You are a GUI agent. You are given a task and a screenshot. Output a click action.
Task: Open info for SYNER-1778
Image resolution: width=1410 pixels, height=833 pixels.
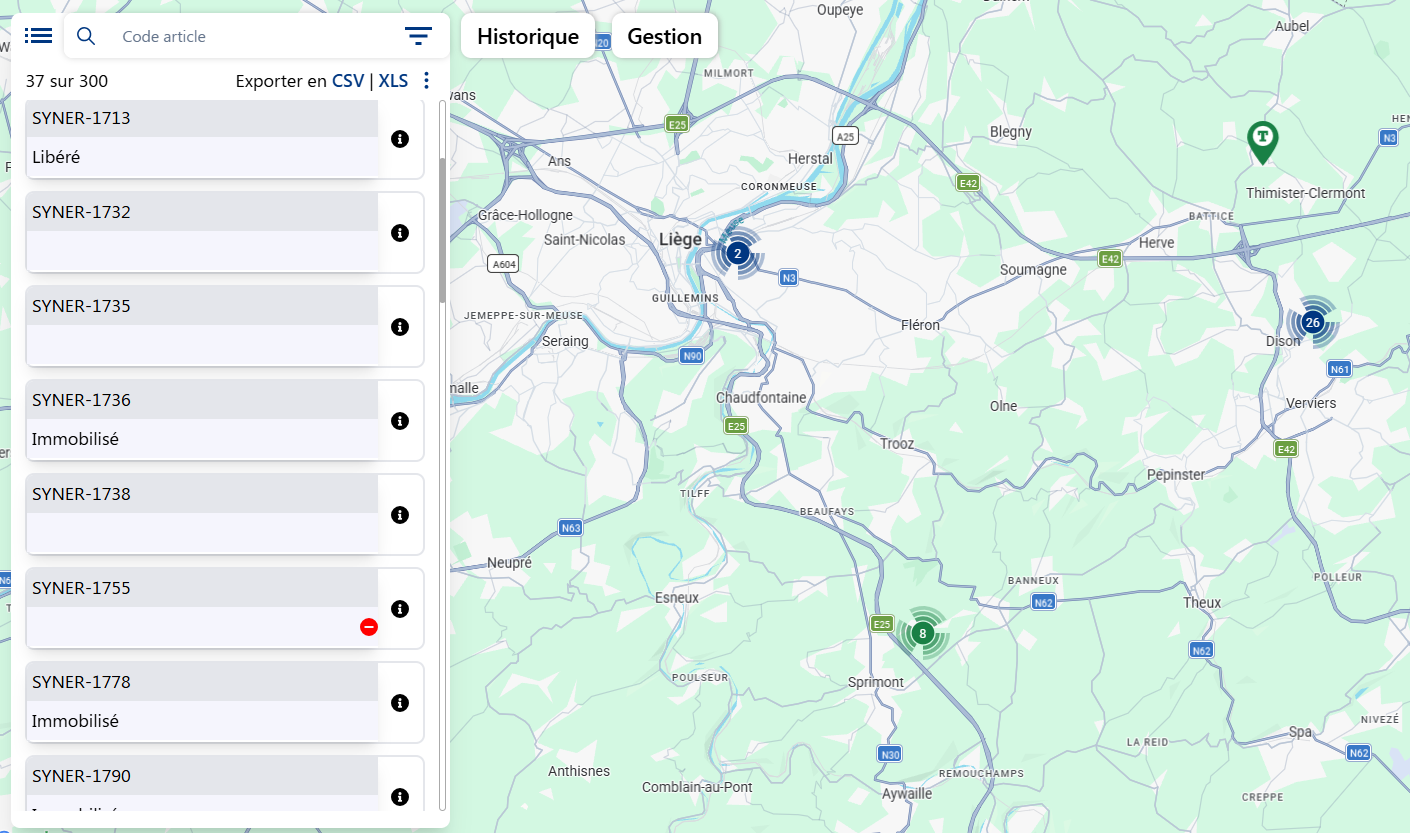coord(400,703)
